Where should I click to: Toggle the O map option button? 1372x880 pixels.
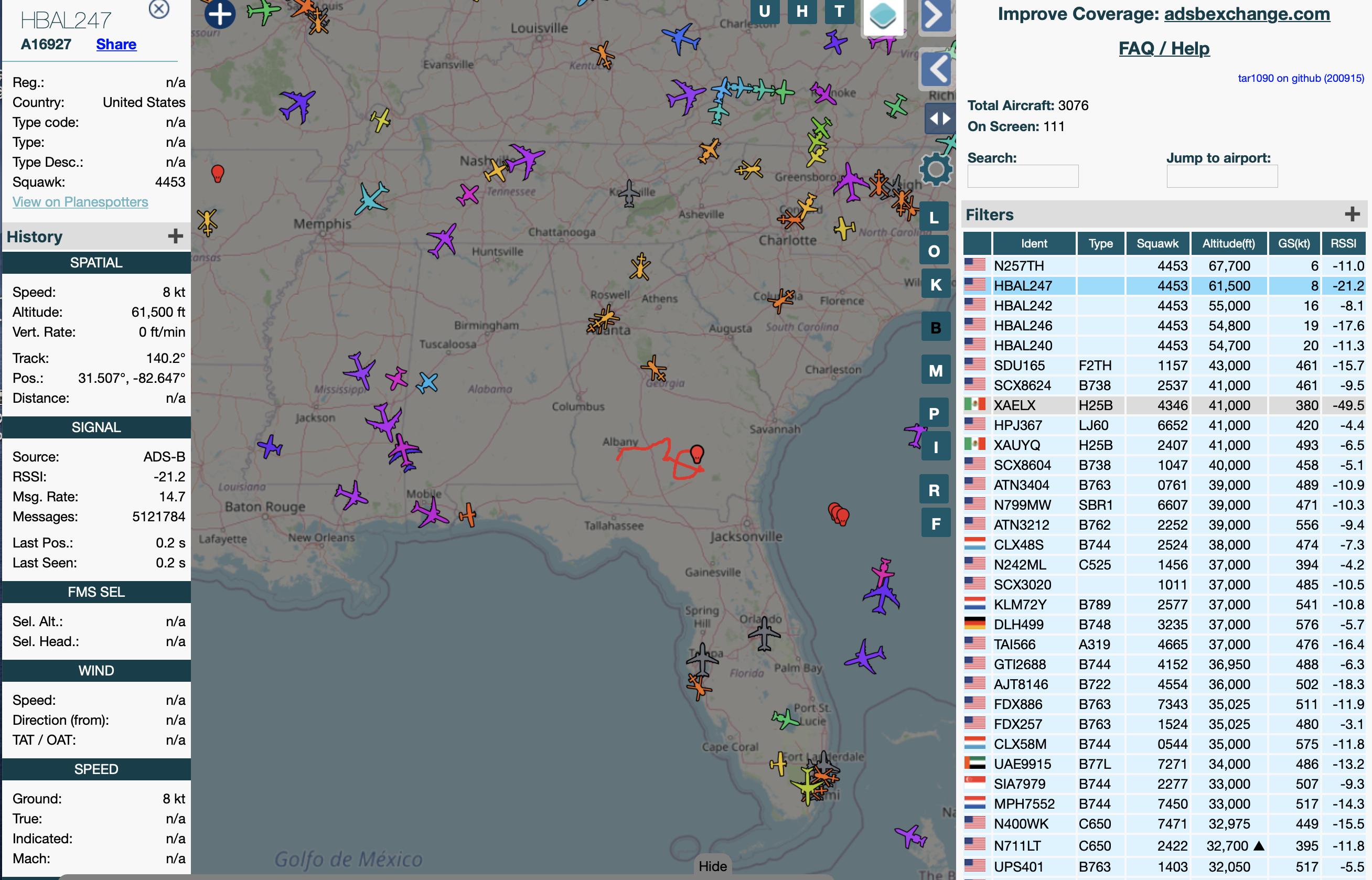934,251
